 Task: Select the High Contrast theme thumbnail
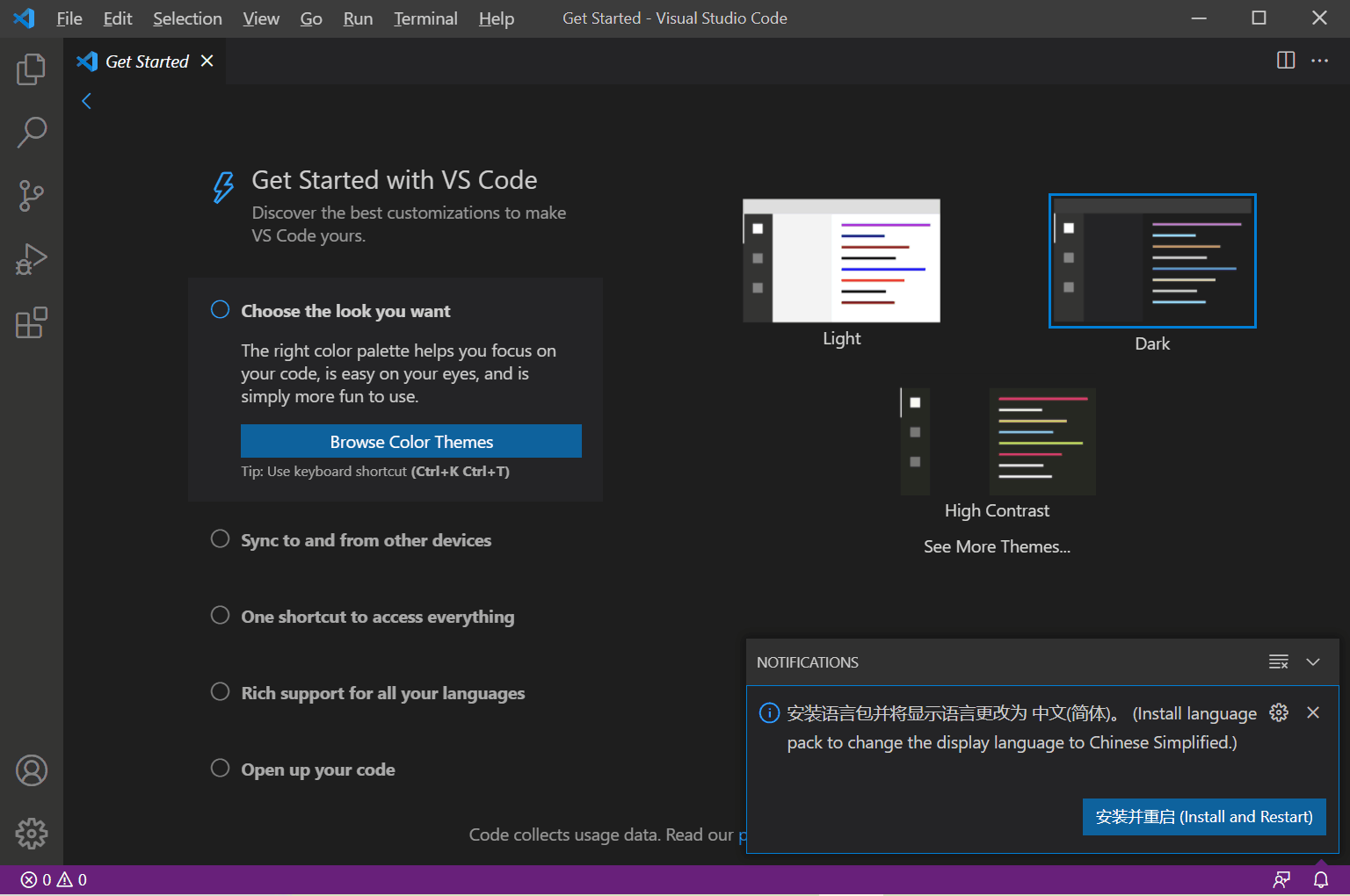click(x=998, y=442)
